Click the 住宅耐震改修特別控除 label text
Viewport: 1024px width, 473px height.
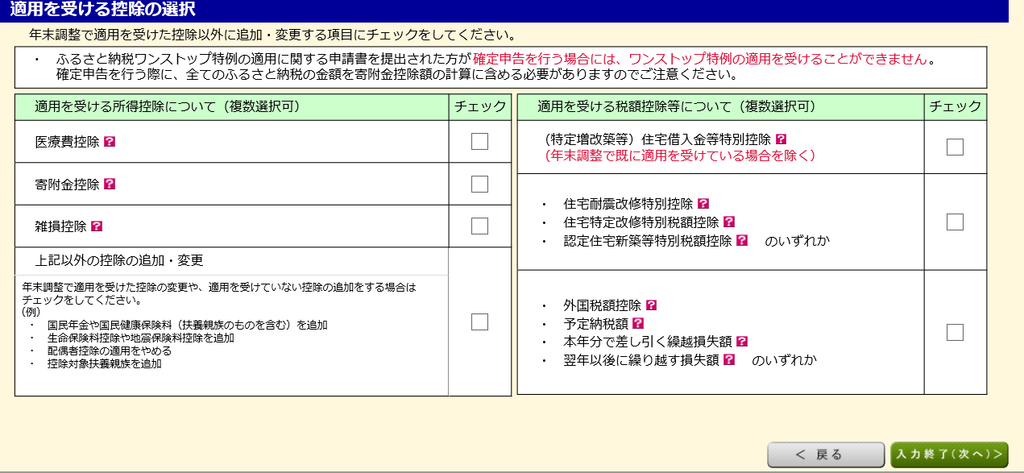tap(628, 204)
